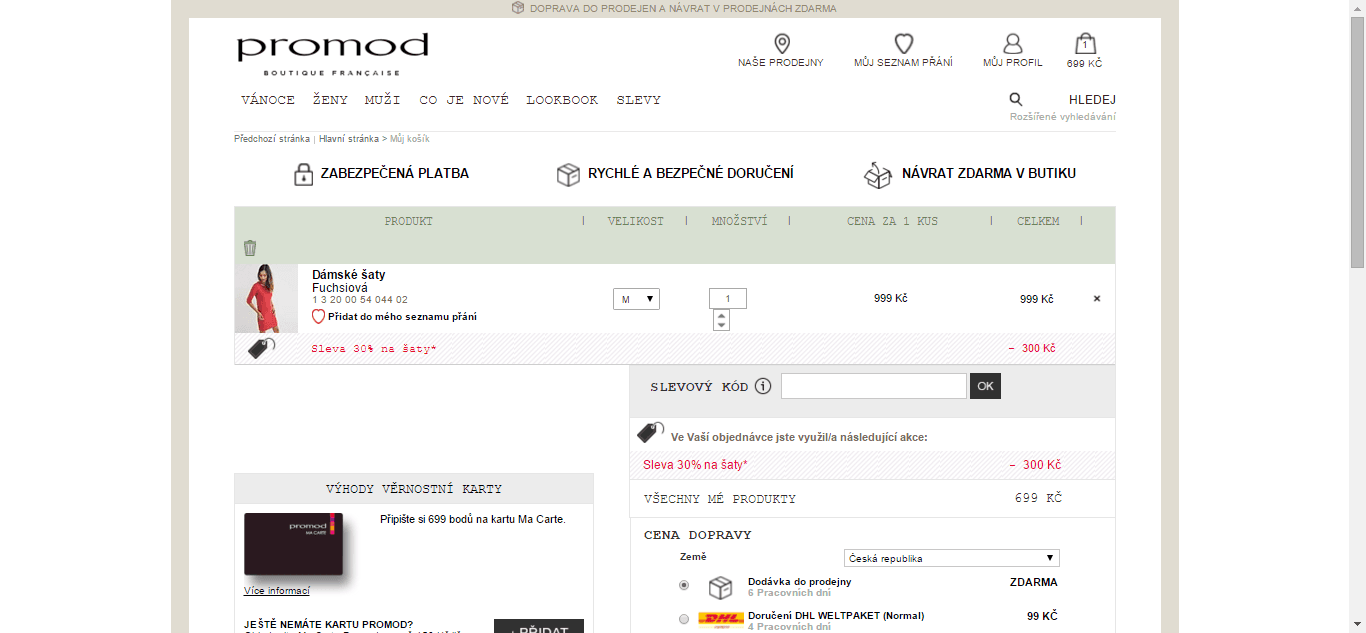1366x633 pixels.
Task: Click Rozšířené vyhledávání link
Action: point(1063,117)
